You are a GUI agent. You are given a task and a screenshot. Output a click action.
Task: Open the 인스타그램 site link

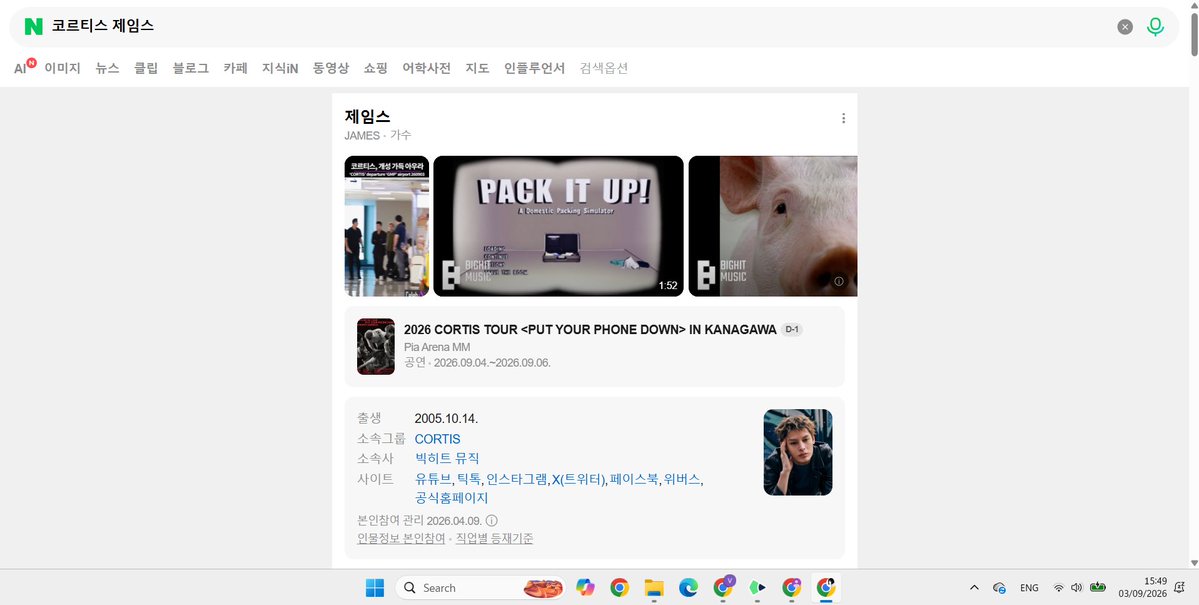click(516, 480)
